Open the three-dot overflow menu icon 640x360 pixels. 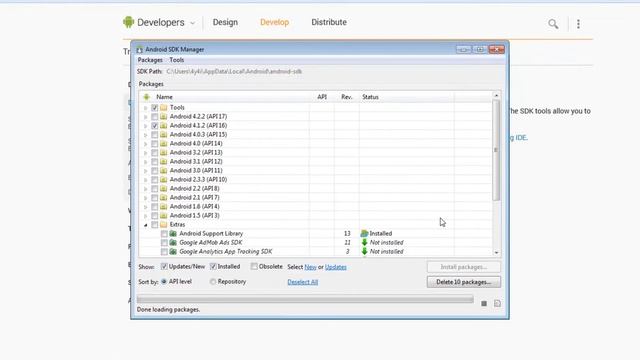pyautogui.click(x=578, y=24)
